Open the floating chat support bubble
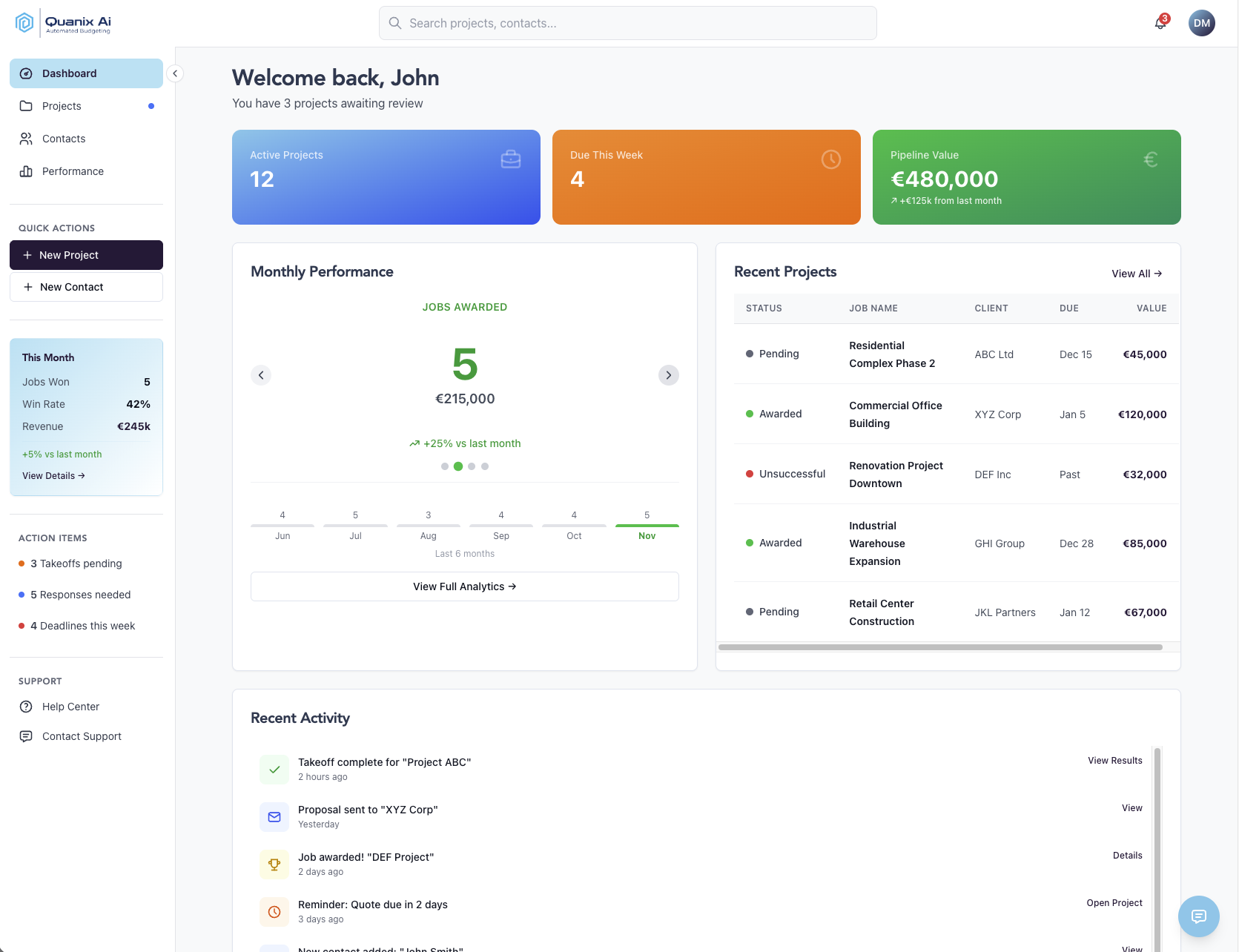 1198,916
